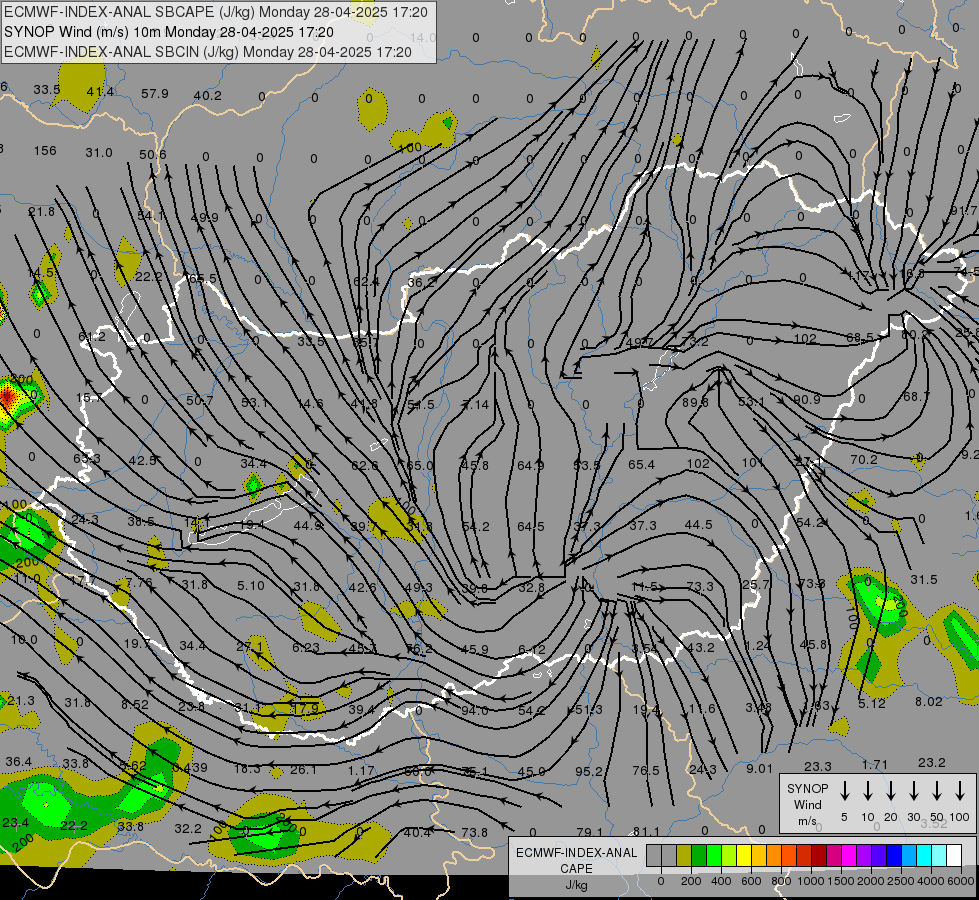Select the dark green CAPE legend swatch
The image size is (979, 900).
(699, 856)
